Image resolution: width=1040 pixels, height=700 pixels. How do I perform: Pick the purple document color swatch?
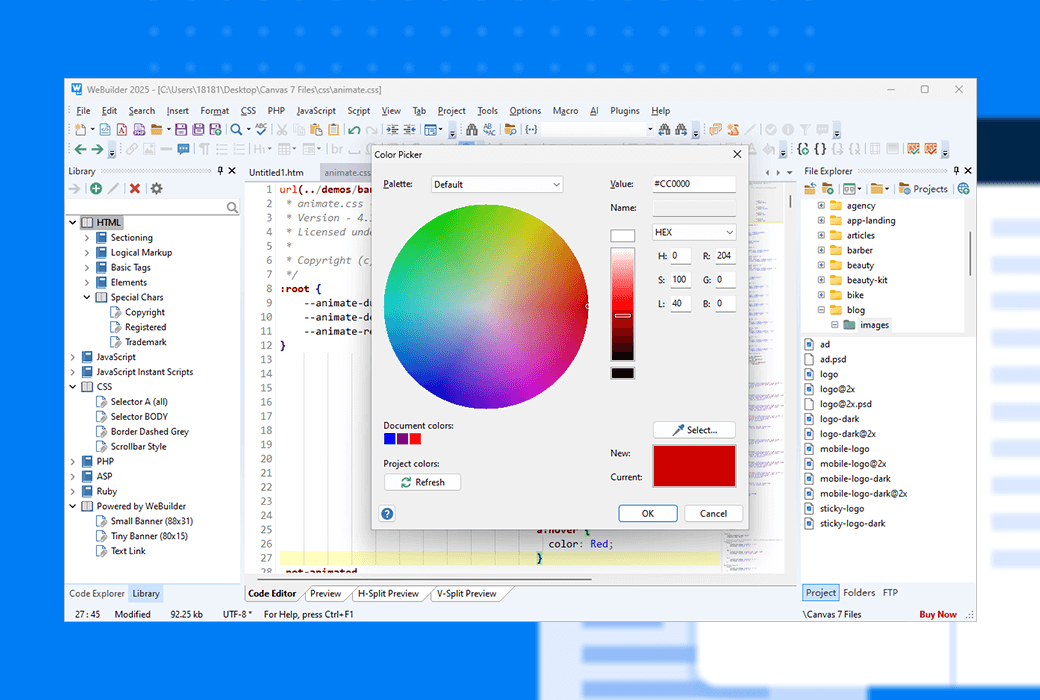402,439
